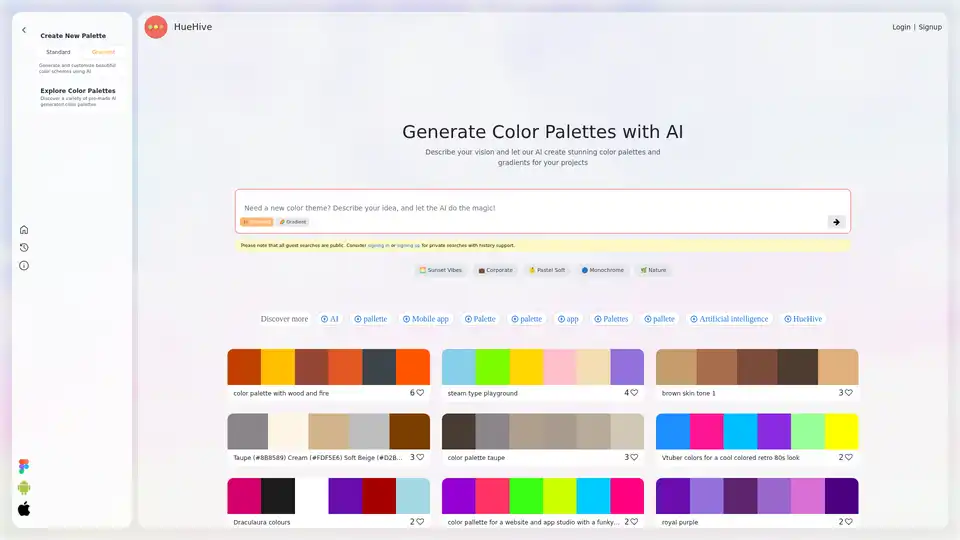Toggle Gradient mode below the prompt box
Image resolution: width=960 pixels, height=540 pixels.
click(293, 222)
